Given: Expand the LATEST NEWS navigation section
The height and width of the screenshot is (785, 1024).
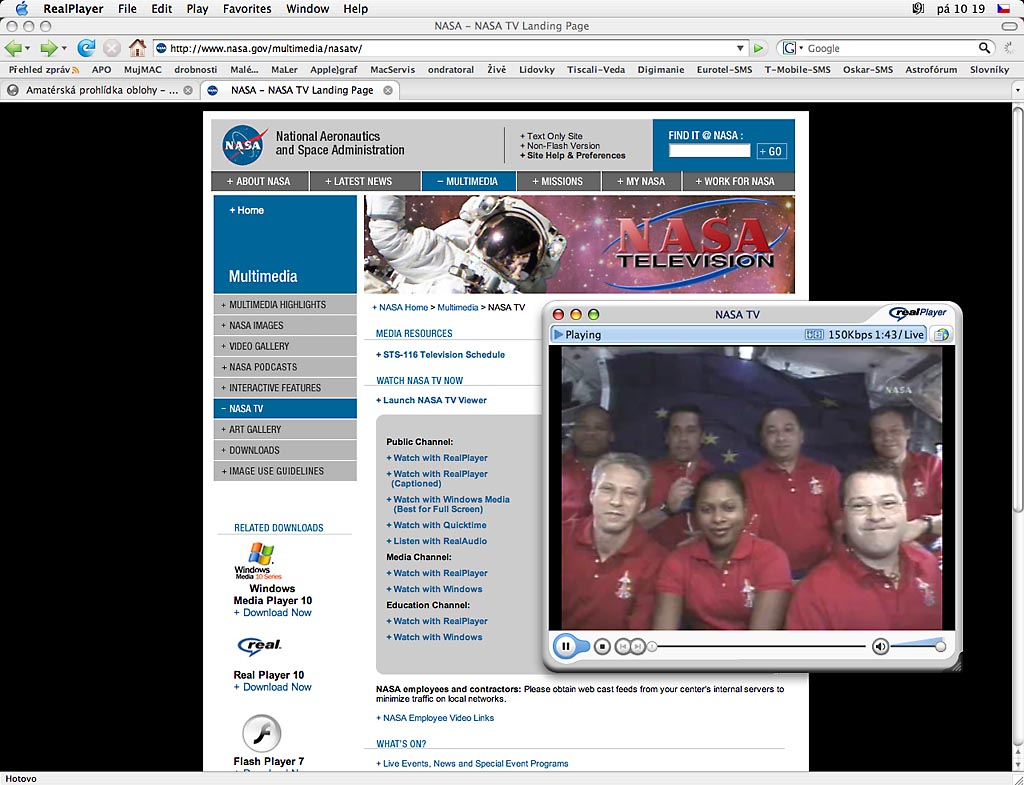Looking at the screenshot, I should tap(364, 181).
